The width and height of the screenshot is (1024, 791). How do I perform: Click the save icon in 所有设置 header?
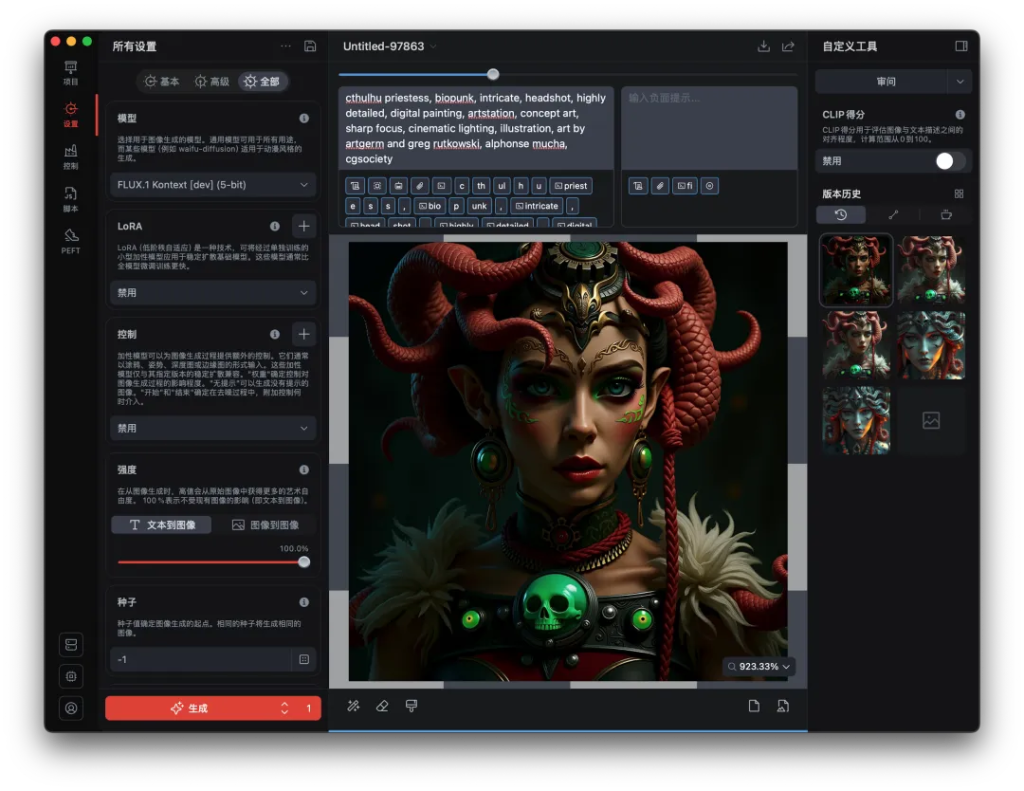pyautogui.click(x=310, y=46)
